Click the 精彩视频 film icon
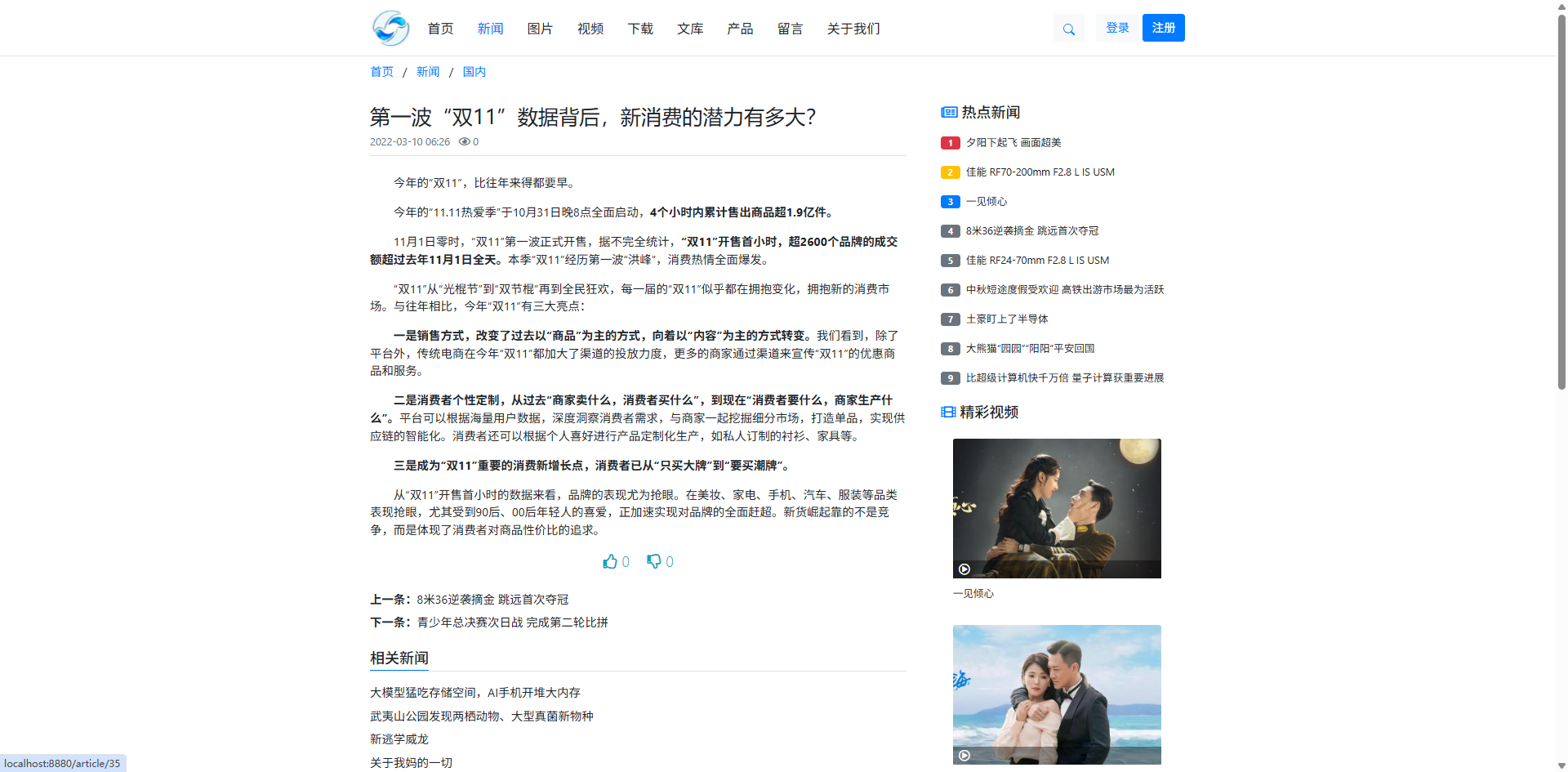The image size is (1568, 772). 948,413
